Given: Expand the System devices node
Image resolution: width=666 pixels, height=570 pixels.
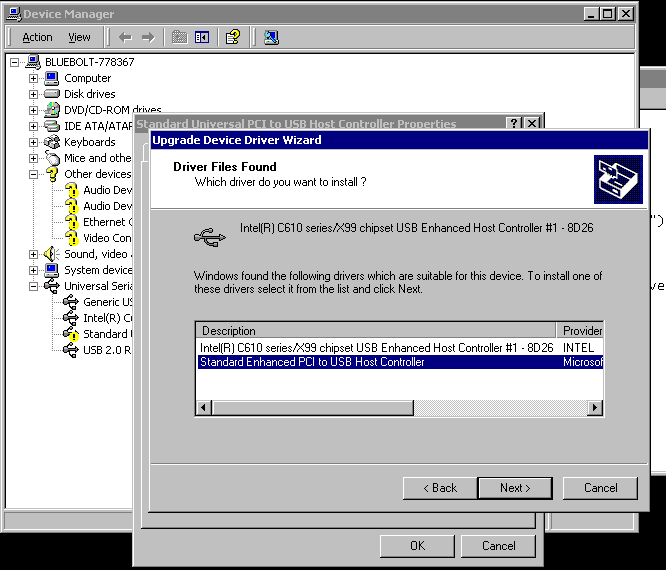Looking at the screenshot, I should 33,270.
